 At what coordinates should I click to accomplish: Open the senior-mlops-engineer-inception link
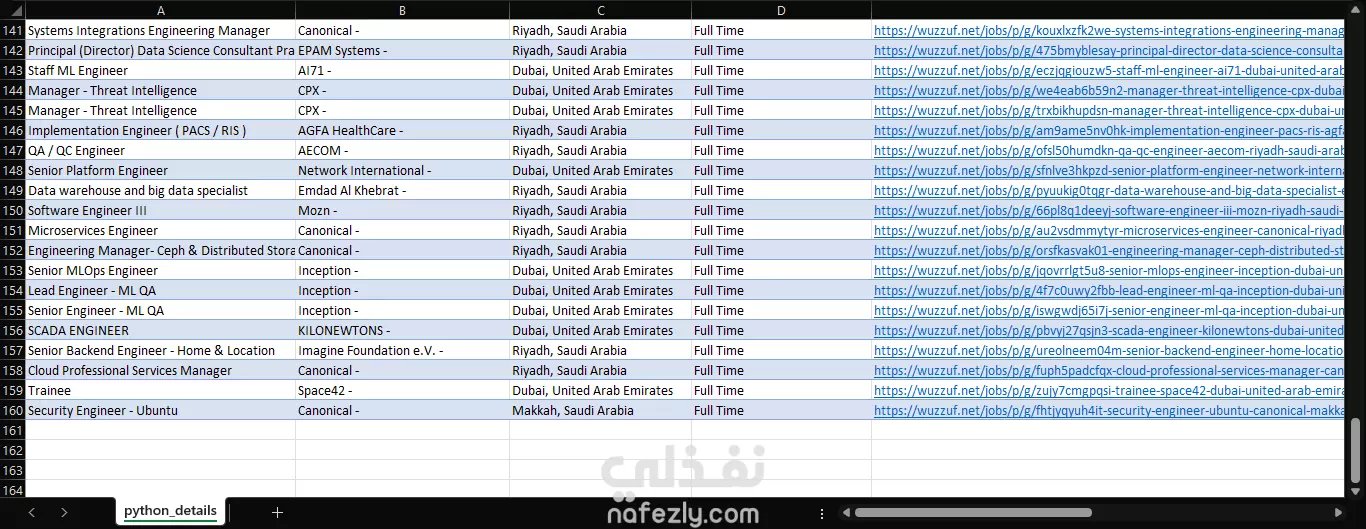pyautogui.click(x=1109, y=270)
